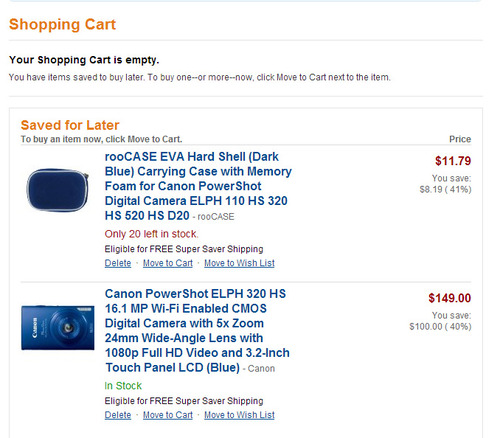Screen dimensions: 500x438
Task: Click the Super Saver Shipping text under rooCASE
Action: tap(184, 249)
